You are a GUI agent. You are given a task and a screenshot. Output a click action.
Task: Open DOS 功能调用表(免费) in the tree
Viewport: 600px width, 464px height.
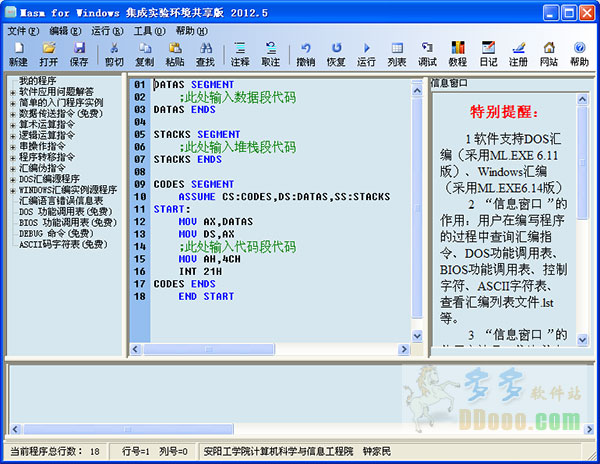[65, 212]
